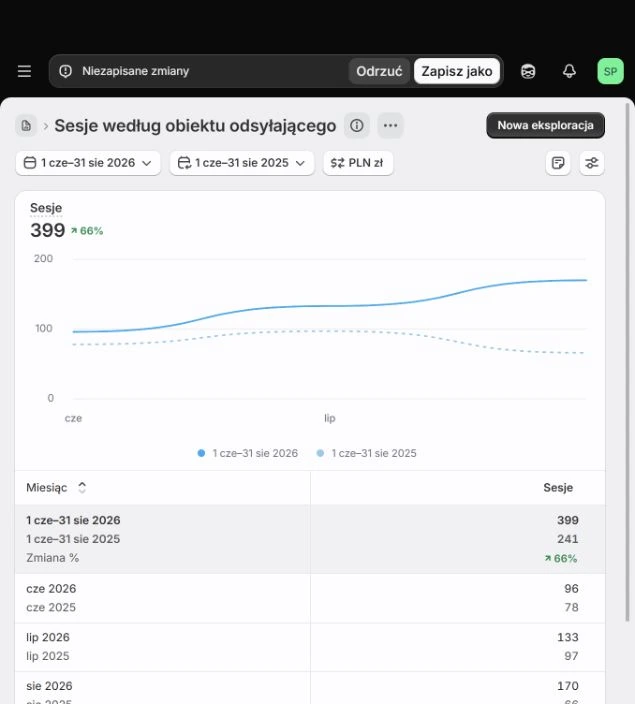Click the green 66% change value in the table
This screenshot has height=704, width=635.
coord(560,558)
